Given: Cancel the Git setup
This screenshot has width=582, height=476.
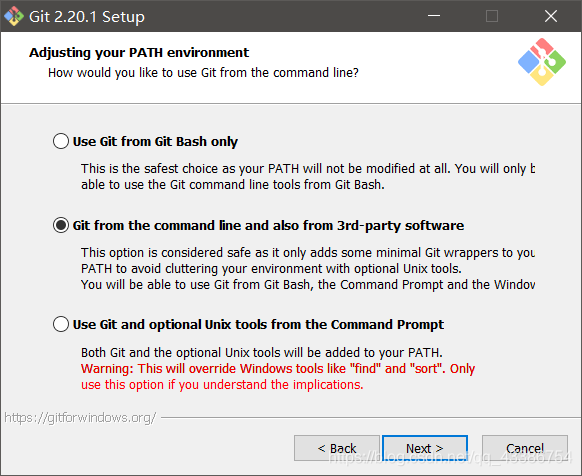Looking at the screenshot, I should [x=524, y=448].
